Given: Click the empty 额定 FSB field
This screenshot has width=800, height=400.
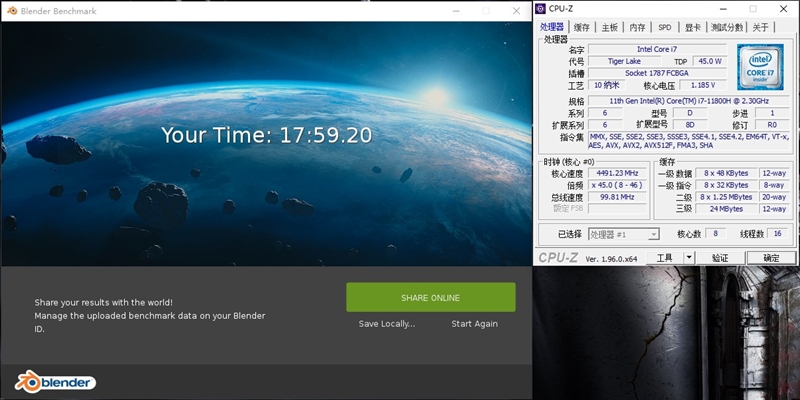Looking at the screenshot, I should click(x=617, y=209).
